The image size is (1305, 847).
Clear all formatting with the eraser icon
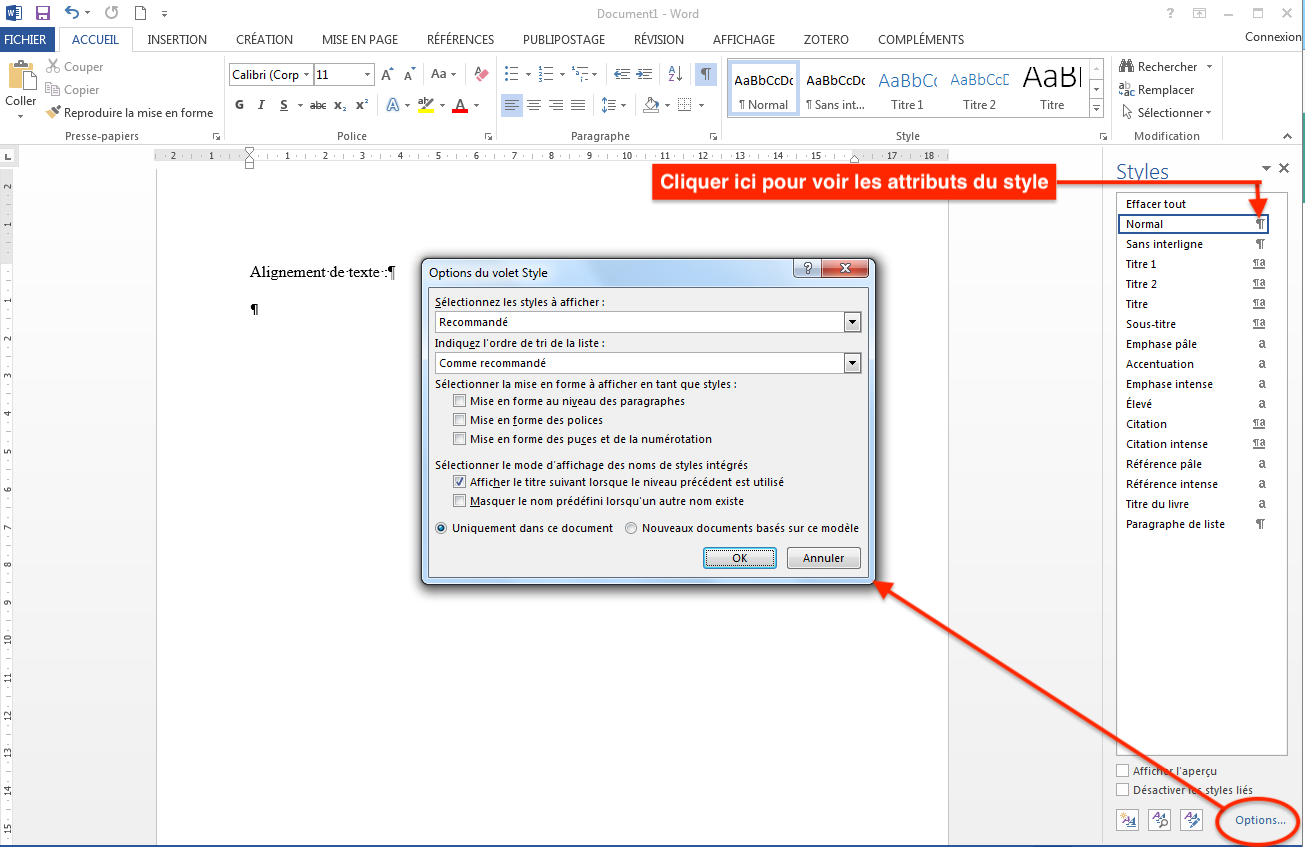tap(481, 74)
